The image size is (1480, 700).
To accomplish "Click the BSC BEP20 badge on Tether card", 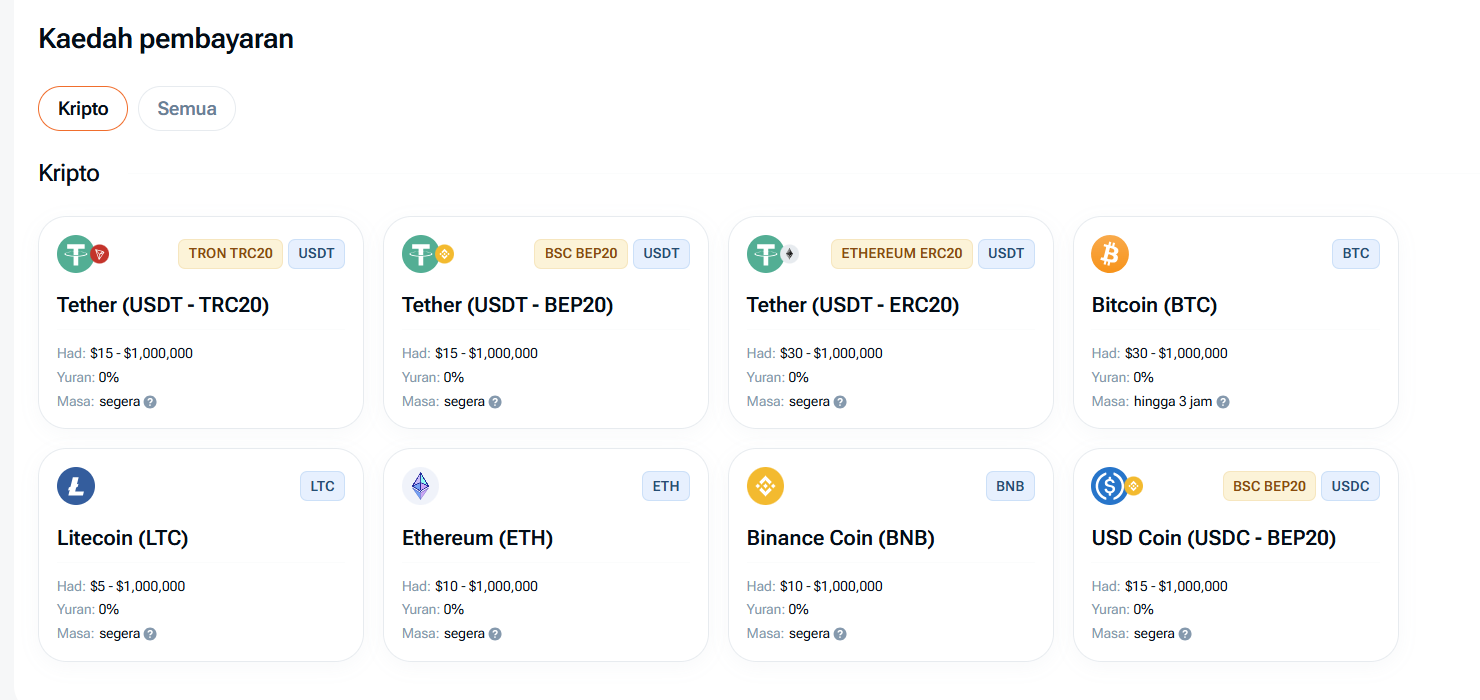I will (x=581, y=254).
